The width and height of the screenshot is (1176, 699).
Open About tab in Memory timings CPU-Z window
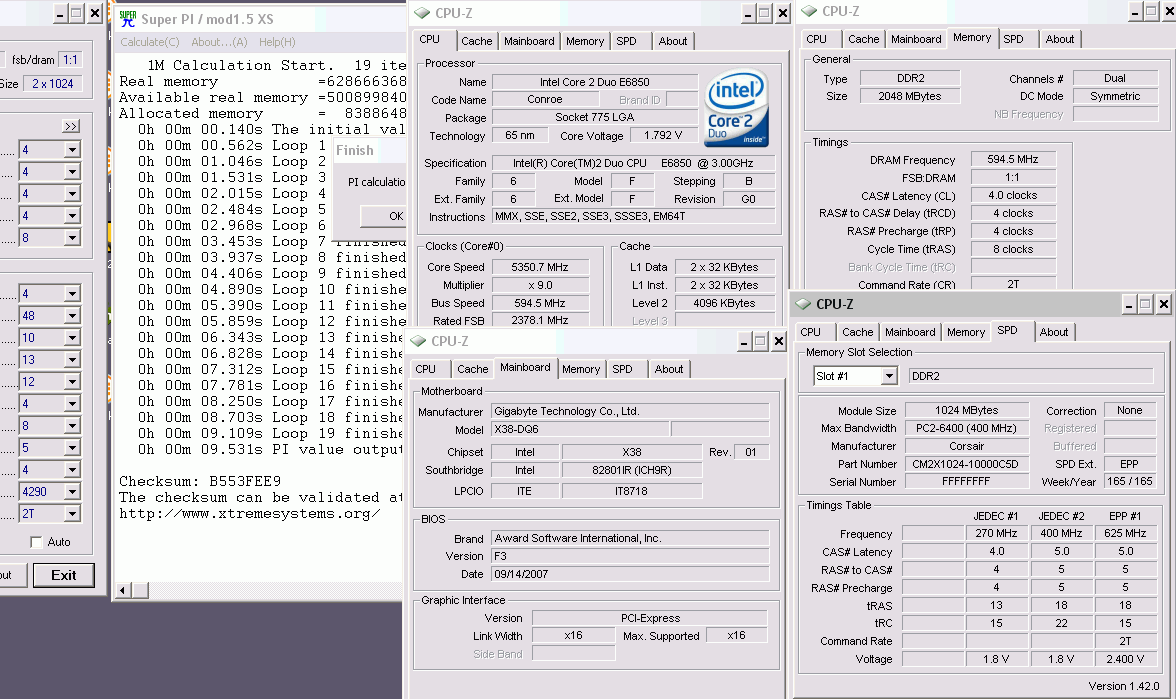(1060, 39)
